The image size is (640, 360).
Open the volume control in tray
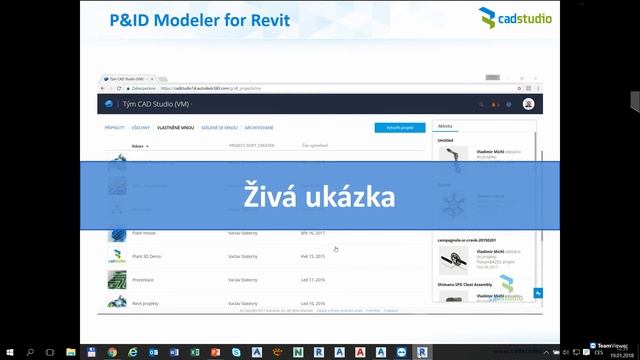pyautogui.click(x=566, y=352)
